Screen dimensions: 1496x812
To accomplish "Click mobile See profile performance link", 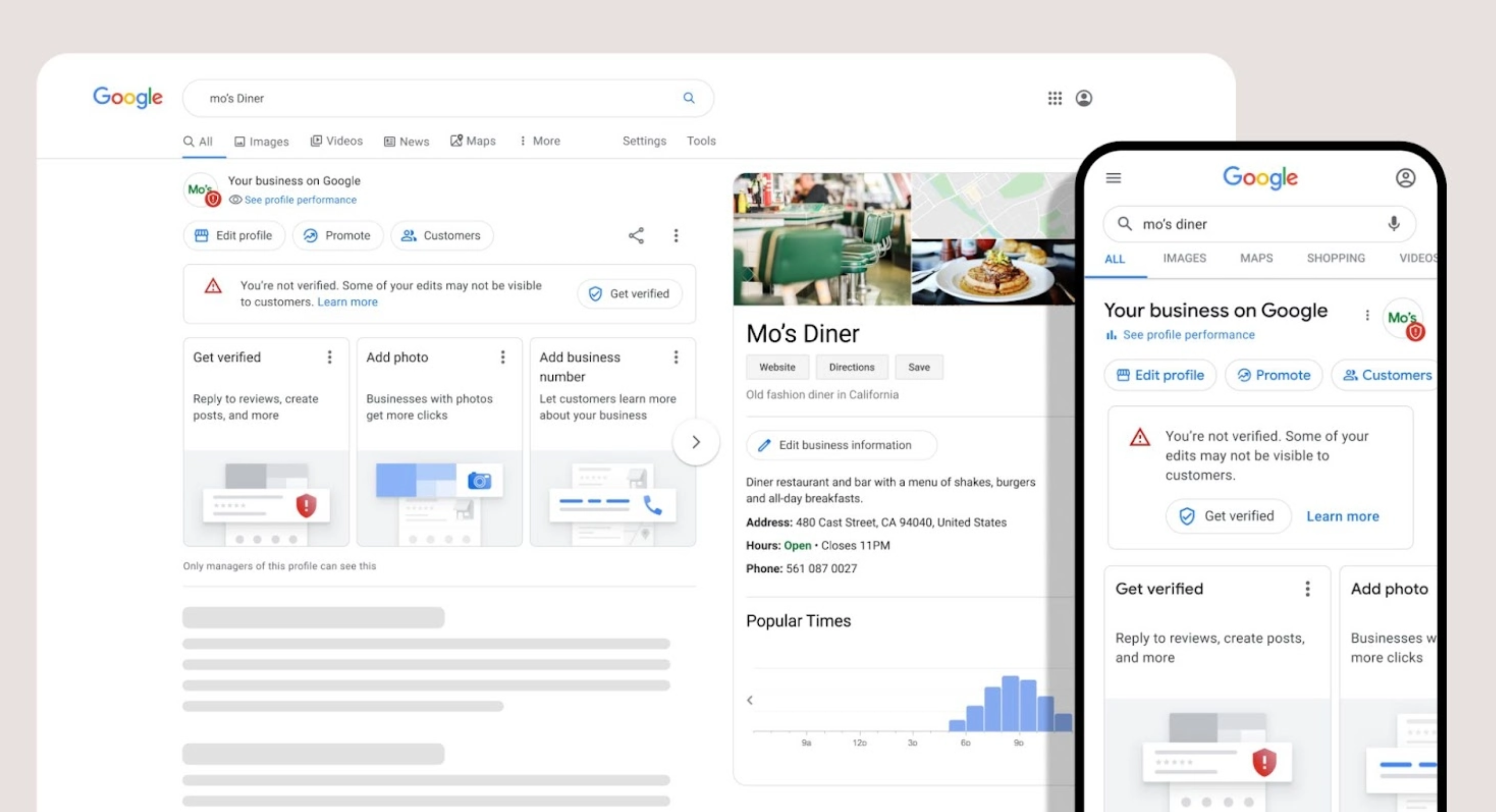I will [1188, 335].
